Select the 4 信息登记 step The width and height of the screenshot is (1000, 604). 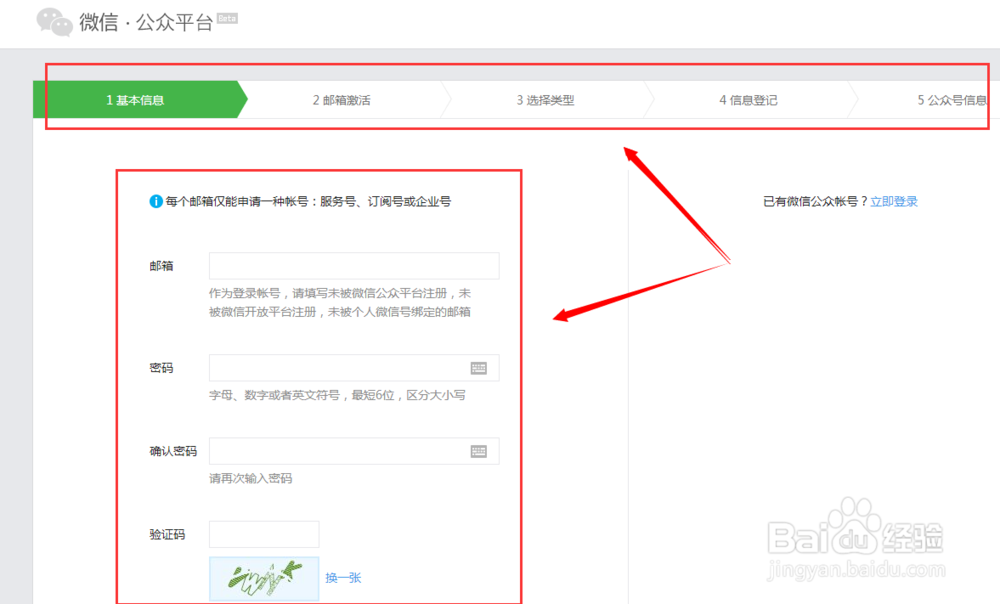749,100
